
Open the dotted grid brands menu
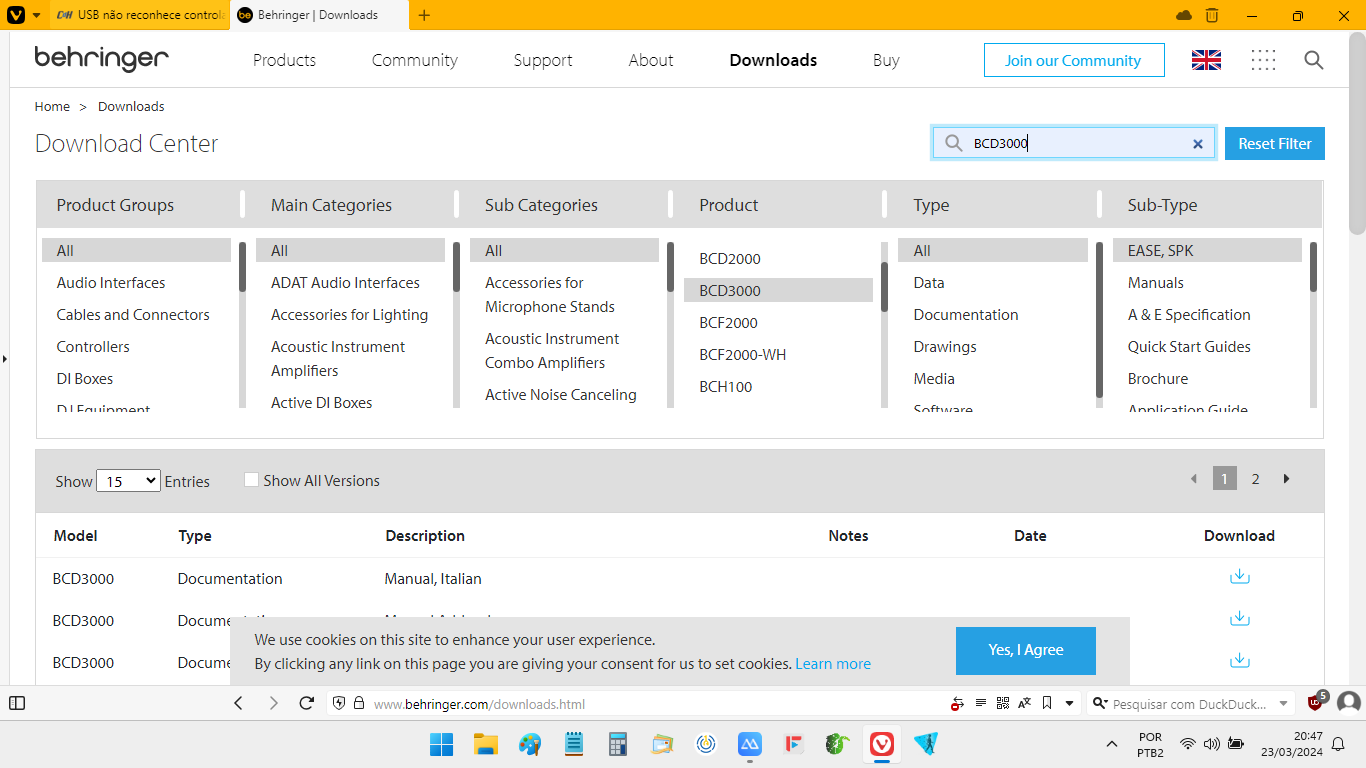tap(1263, 60)
